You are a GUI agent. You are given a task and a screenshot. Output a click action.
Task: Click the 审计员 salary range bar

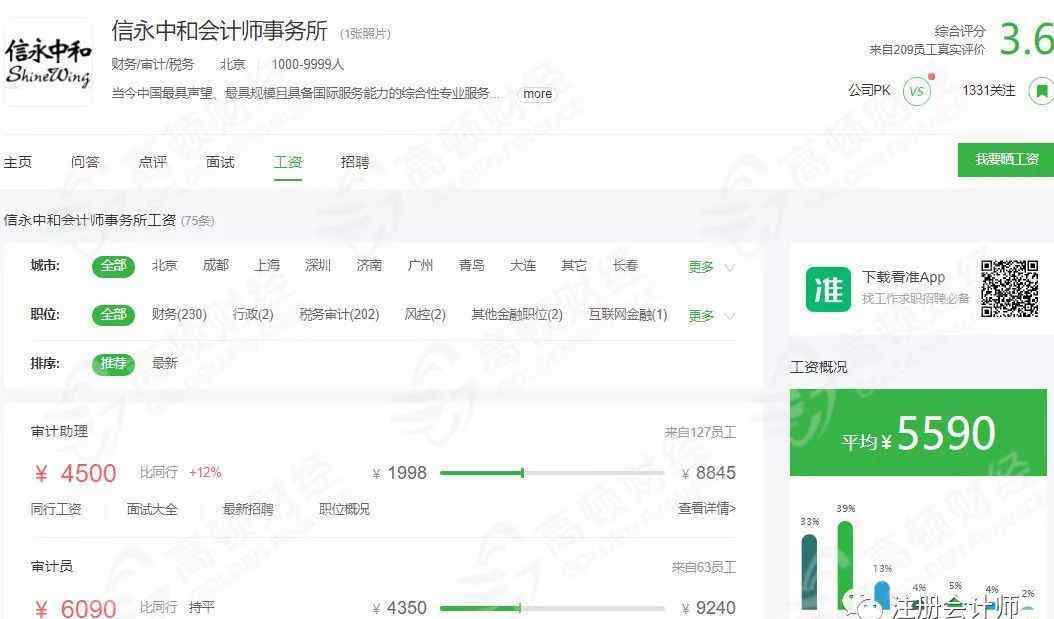pos(552,608)
